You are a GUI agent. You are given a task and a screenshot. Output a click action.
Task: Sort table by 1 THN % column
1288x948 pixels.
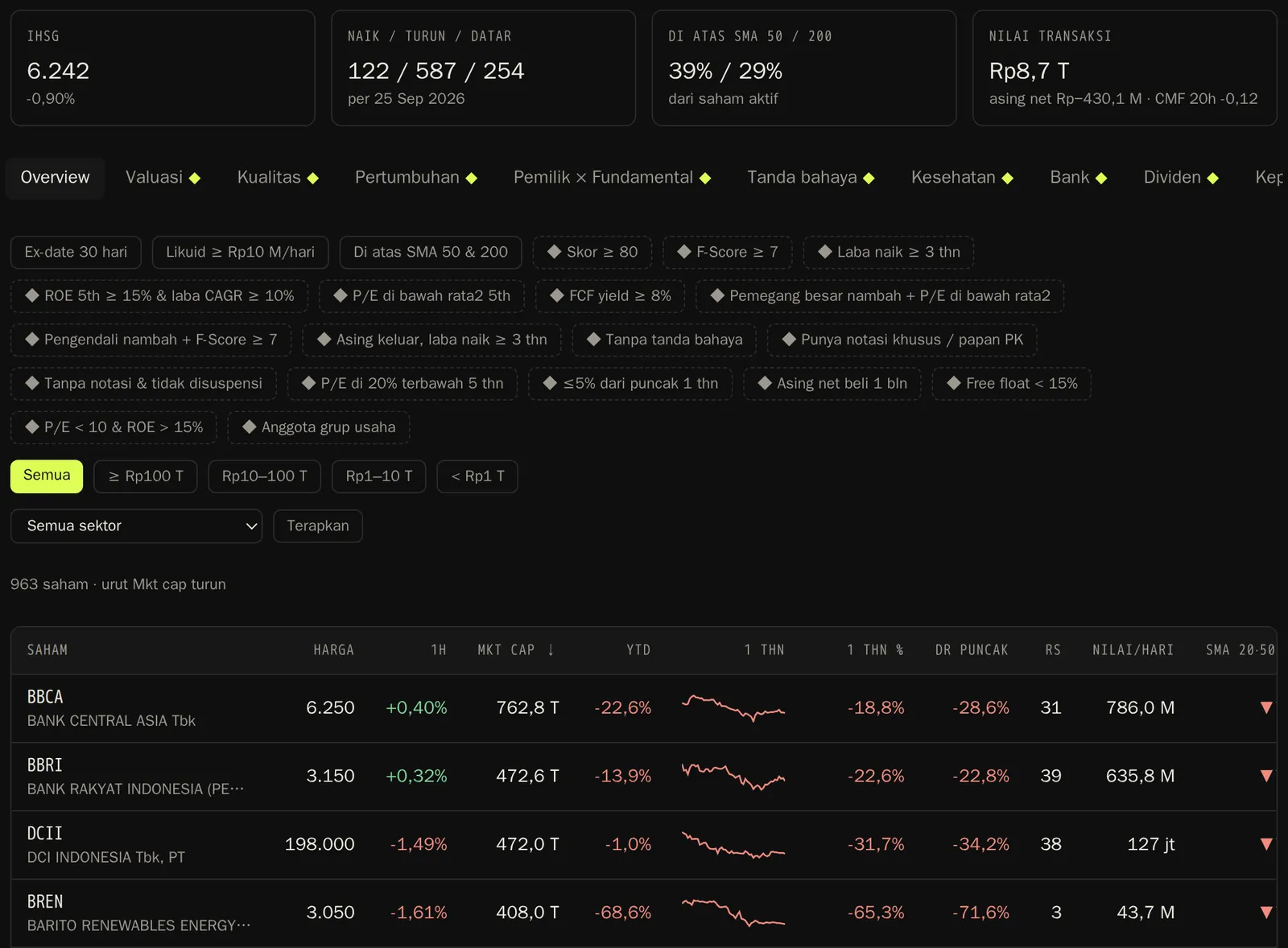tap(875, 649)
